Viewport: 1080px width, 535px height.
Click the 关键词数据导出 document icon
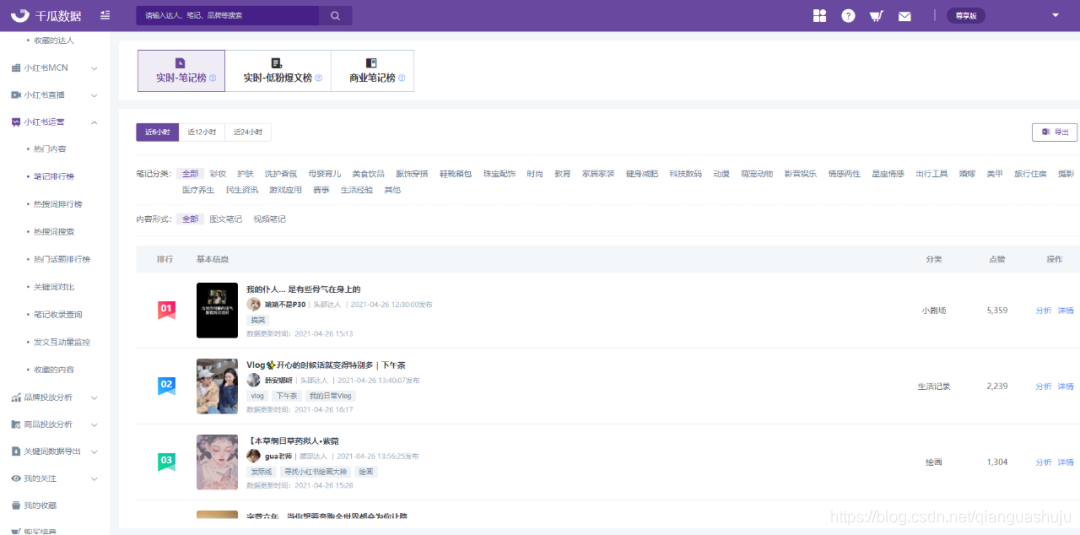click(16, 451)
